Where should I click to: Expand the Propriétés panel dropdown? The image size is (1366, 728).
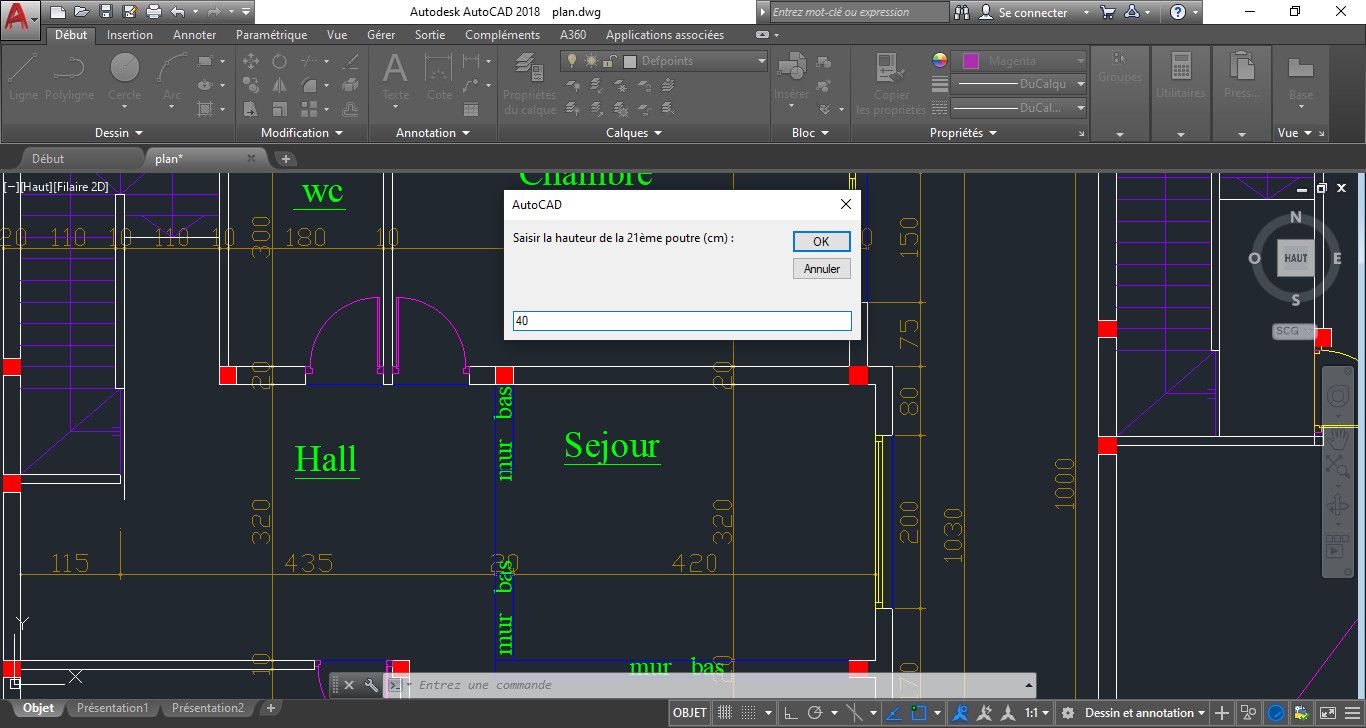click(963, 132)
